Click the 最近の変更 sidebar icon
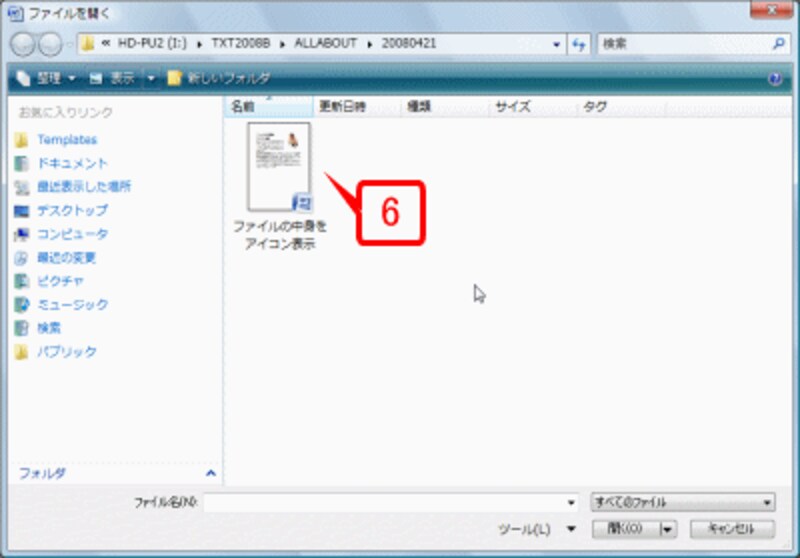The image size is (800, 558). (21, 258)
